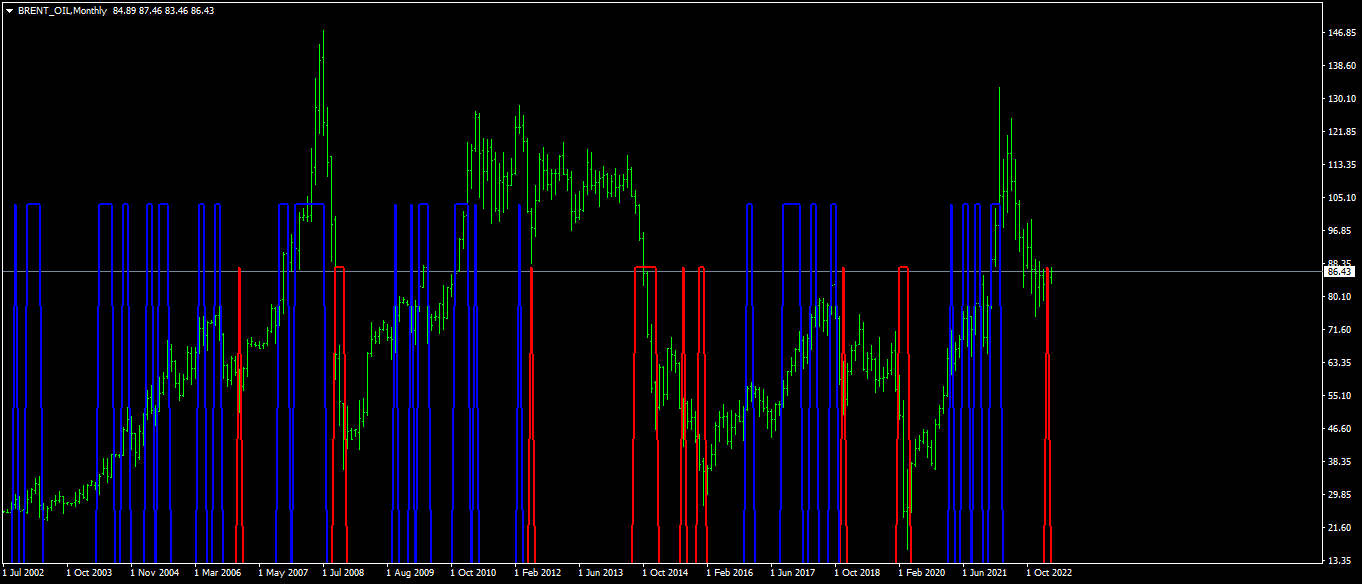Click the 1 May 2007 date label
The image size is (1362, 584).
(283, 574)
